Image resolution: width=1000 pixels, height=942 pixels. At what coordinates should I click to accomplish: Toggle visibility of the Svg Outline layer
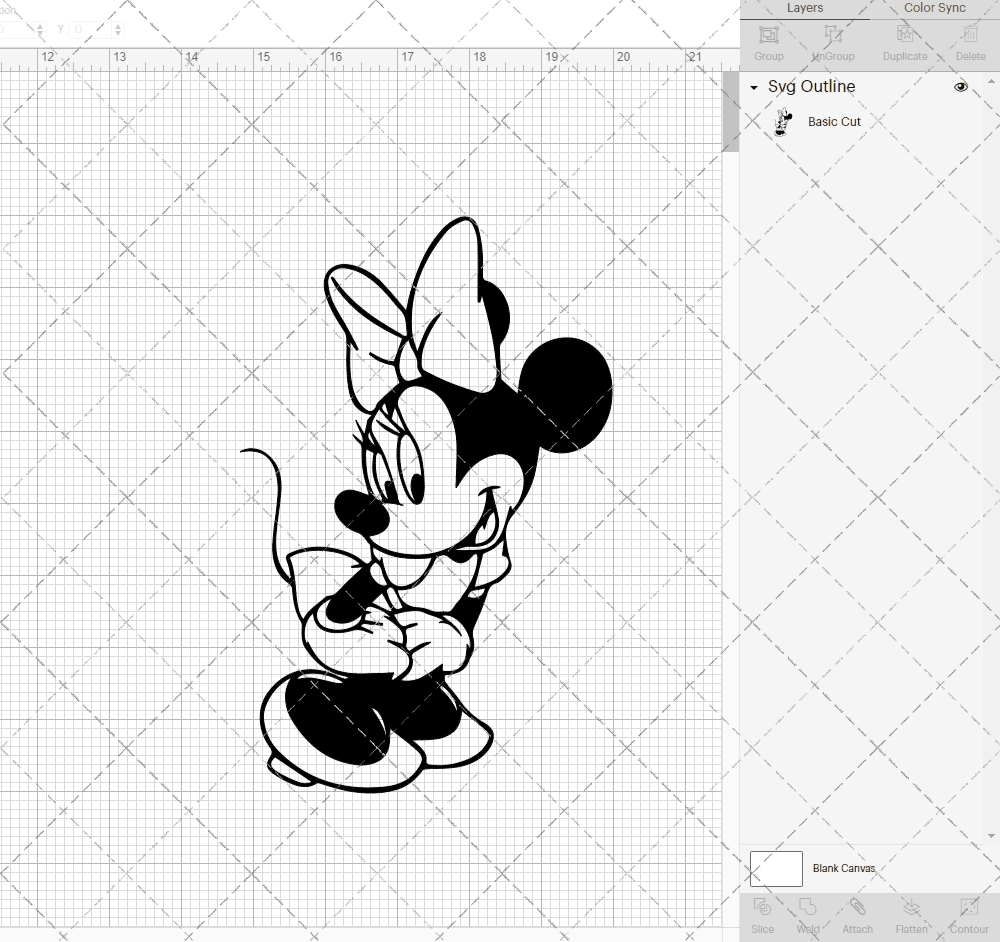tap(960, 87)
